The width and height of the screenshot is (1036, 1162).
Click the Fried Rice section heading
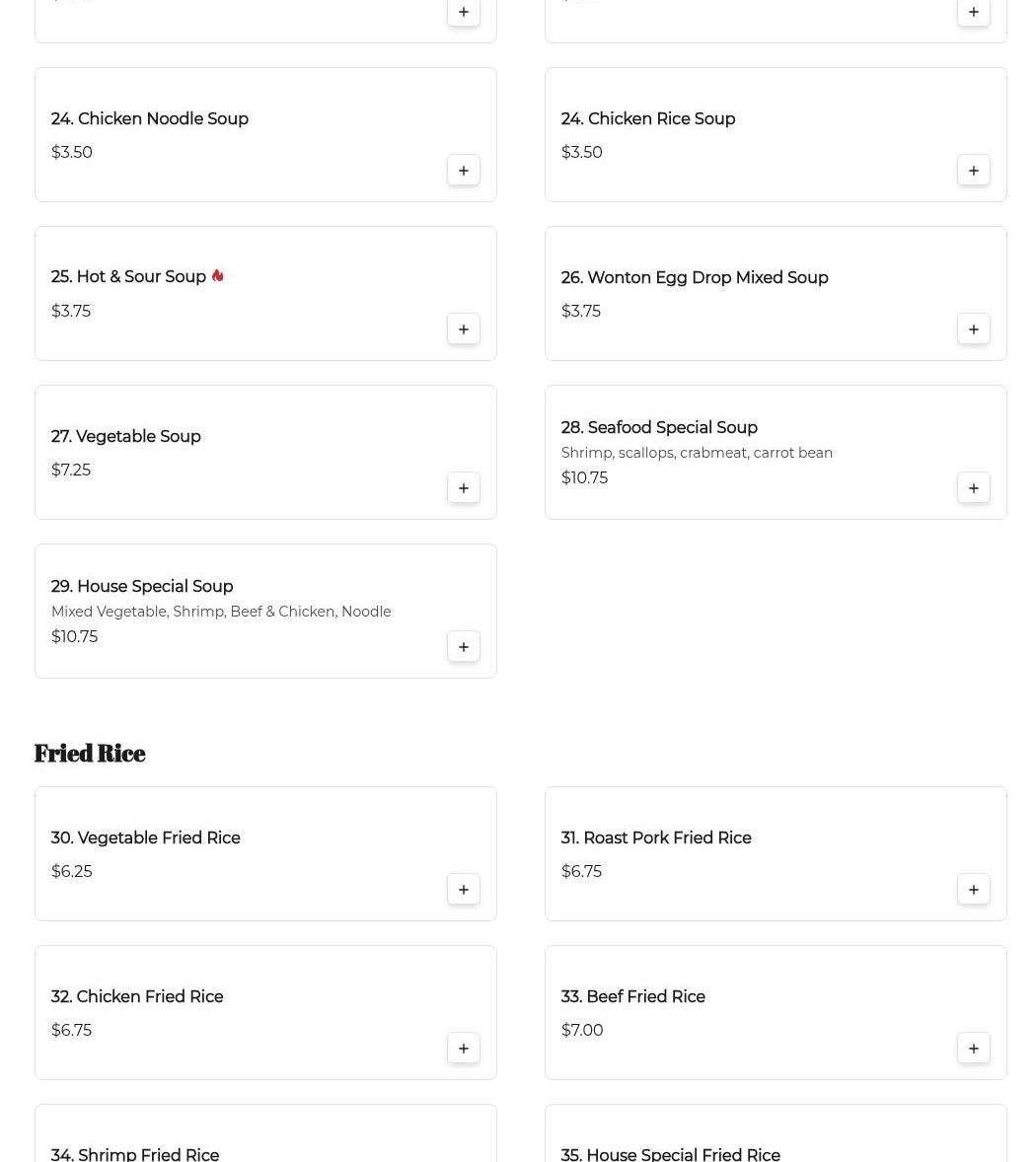(x=90, y=753)
